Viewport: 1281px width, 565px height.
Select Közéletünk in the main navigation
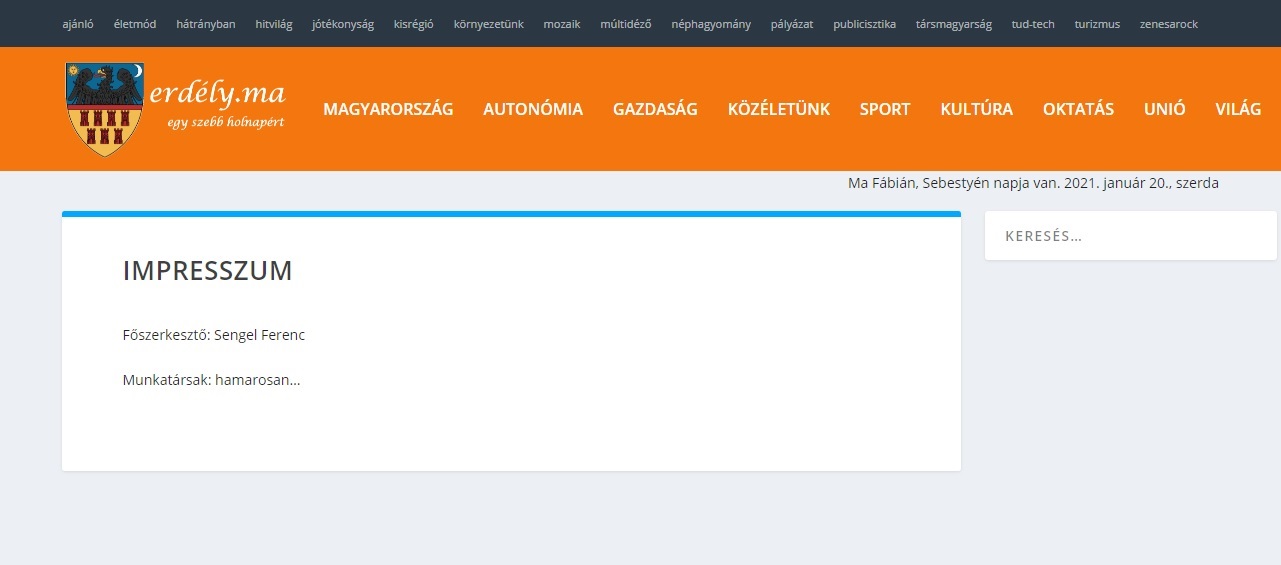pyautogui.click(x=779, y=110)
